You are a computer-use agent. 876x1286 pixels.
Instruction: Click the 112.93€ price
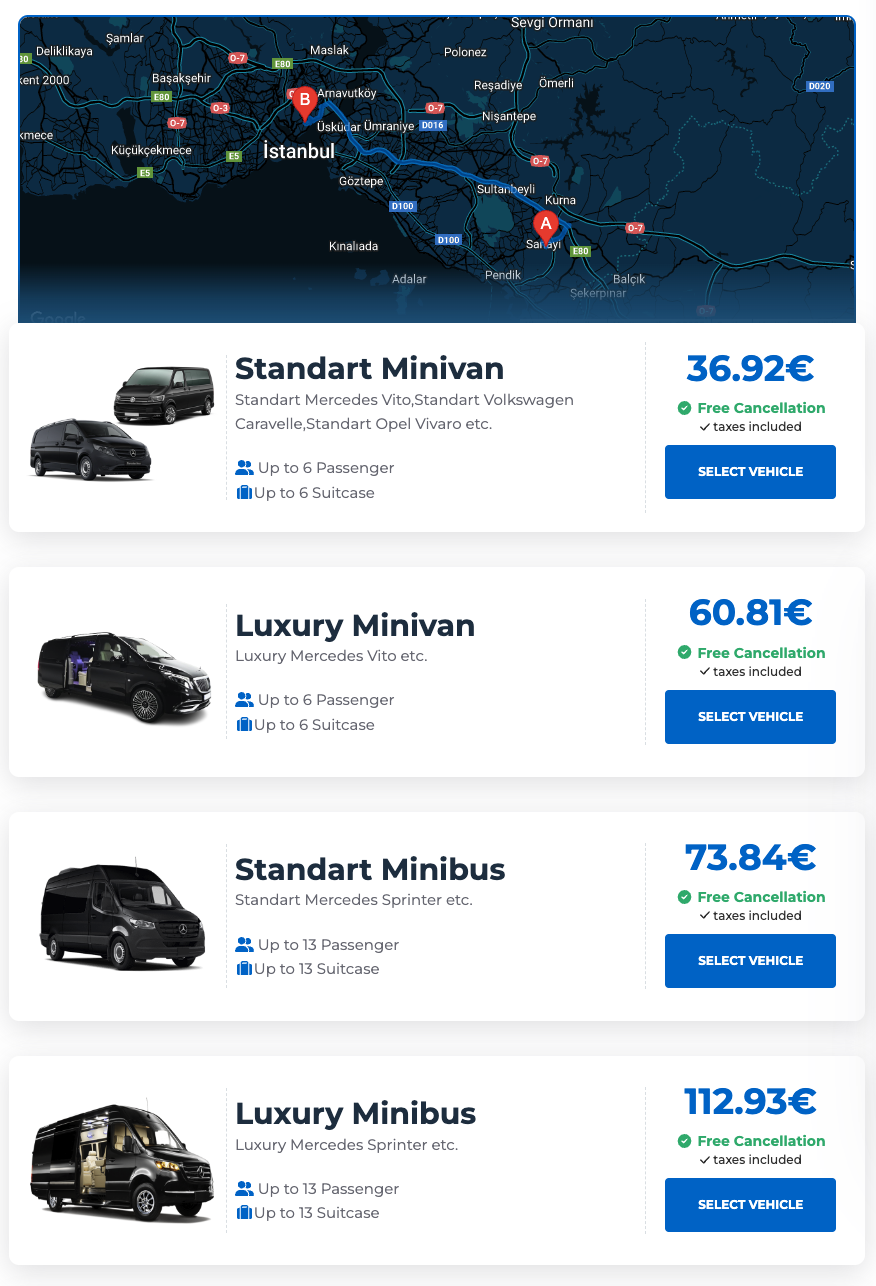750,1102
